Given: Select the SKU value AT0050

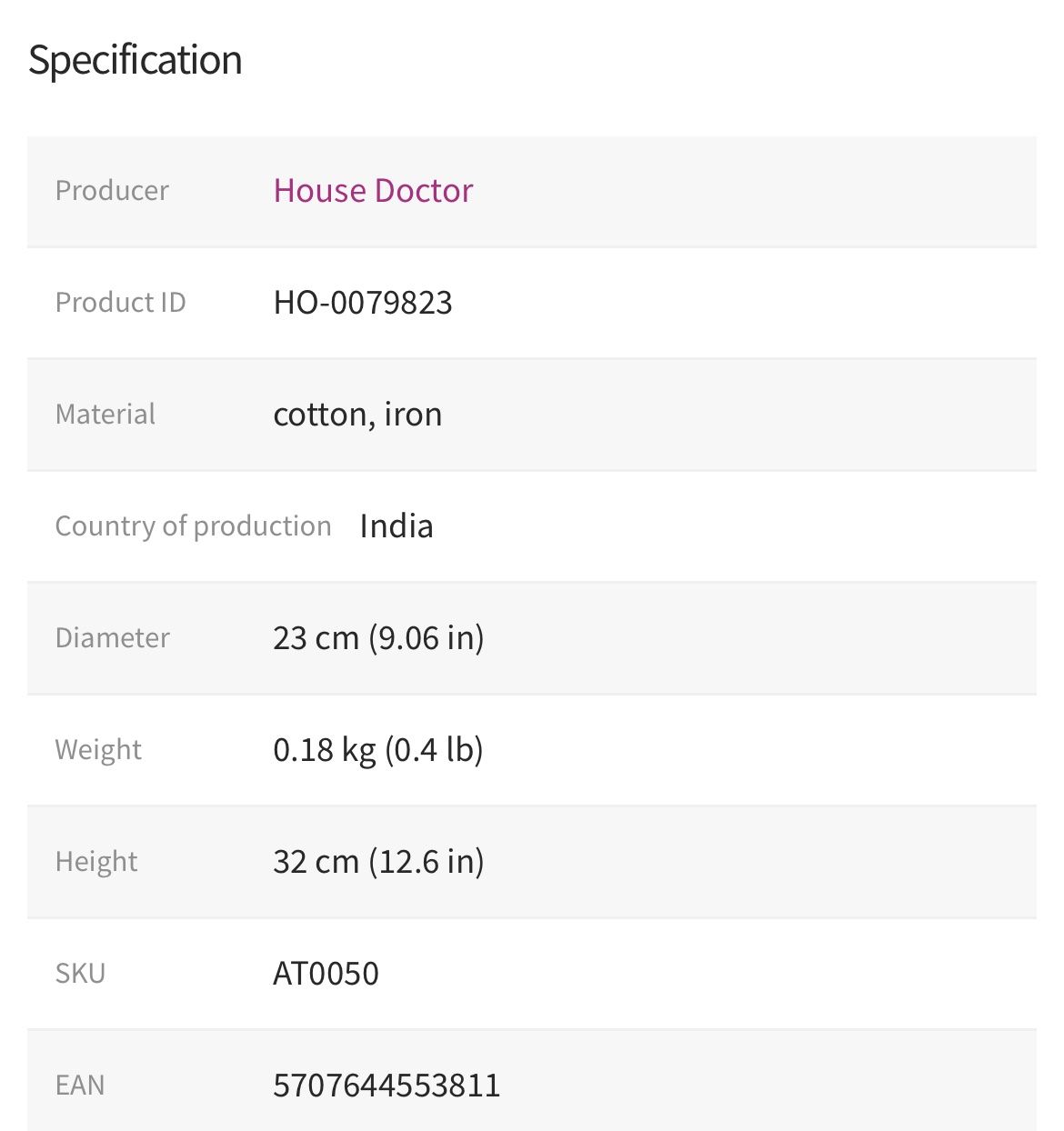Looking at the screenshot, I should pos(326,974).
